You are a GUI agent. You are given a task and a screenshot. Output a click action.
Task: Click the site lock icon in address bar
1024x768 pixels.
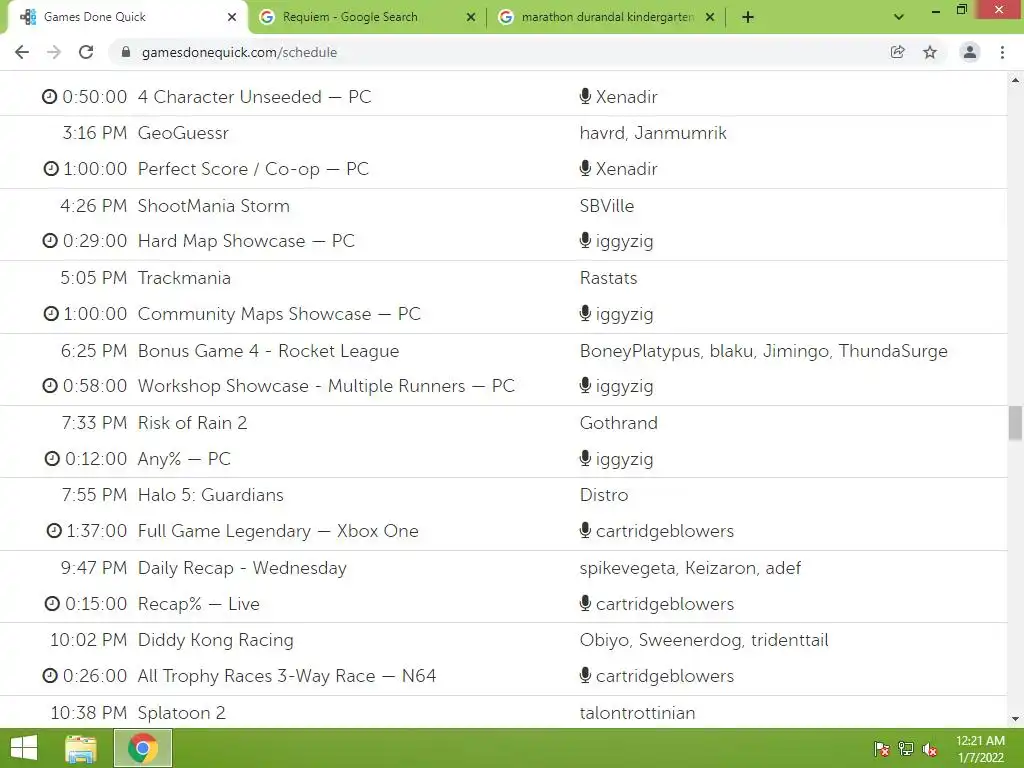[126, 52]
